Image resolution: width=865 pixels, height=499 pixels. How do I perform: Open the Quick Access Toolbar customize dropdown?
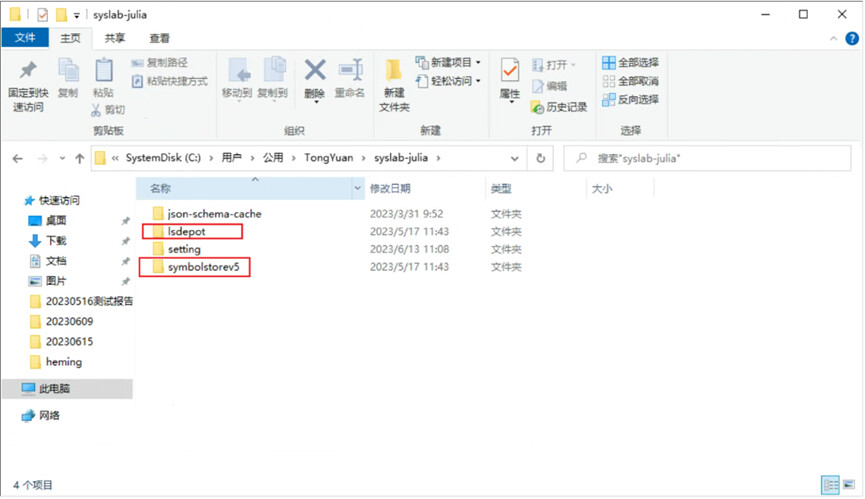(77, 15)
